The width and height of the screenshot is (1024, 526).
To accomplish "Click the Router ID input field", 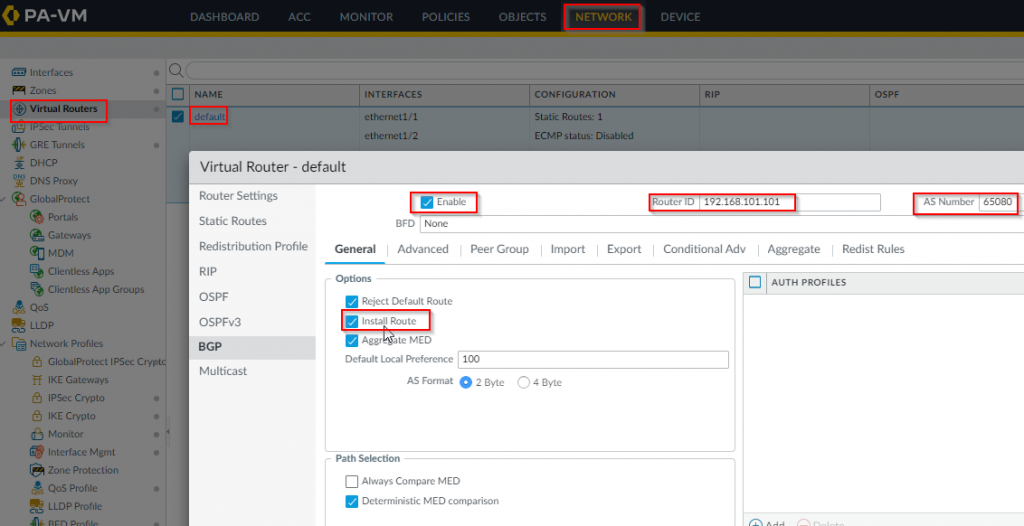I will click(790, 202).
